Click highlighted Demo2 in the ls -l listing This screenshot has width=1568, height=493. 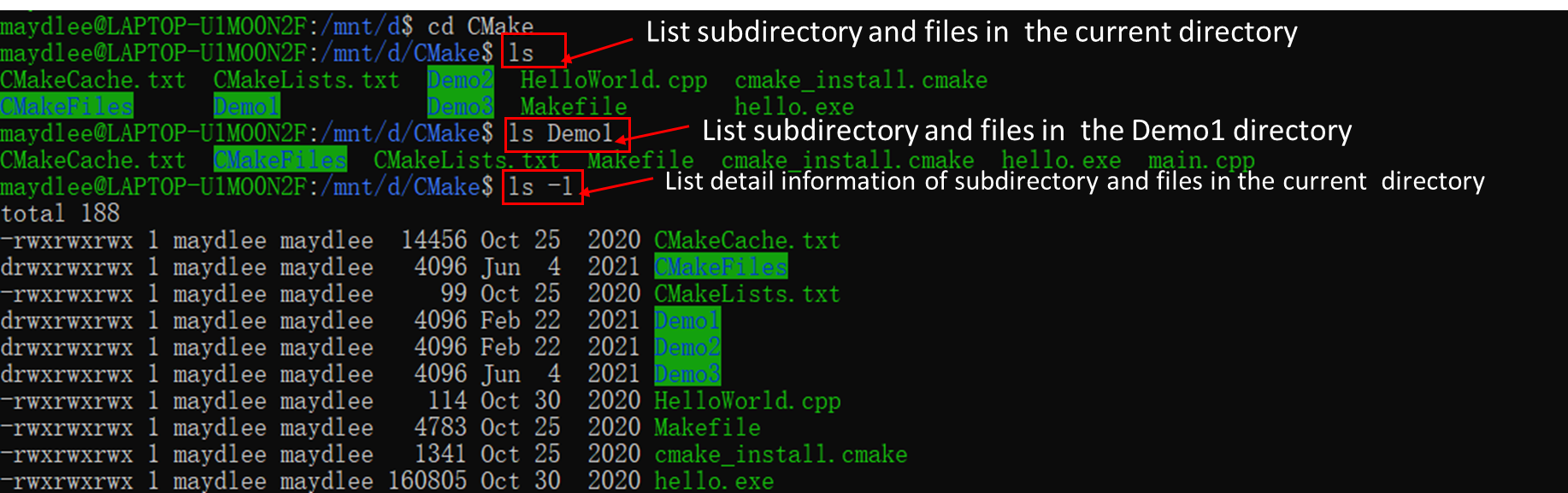point(687,347)
